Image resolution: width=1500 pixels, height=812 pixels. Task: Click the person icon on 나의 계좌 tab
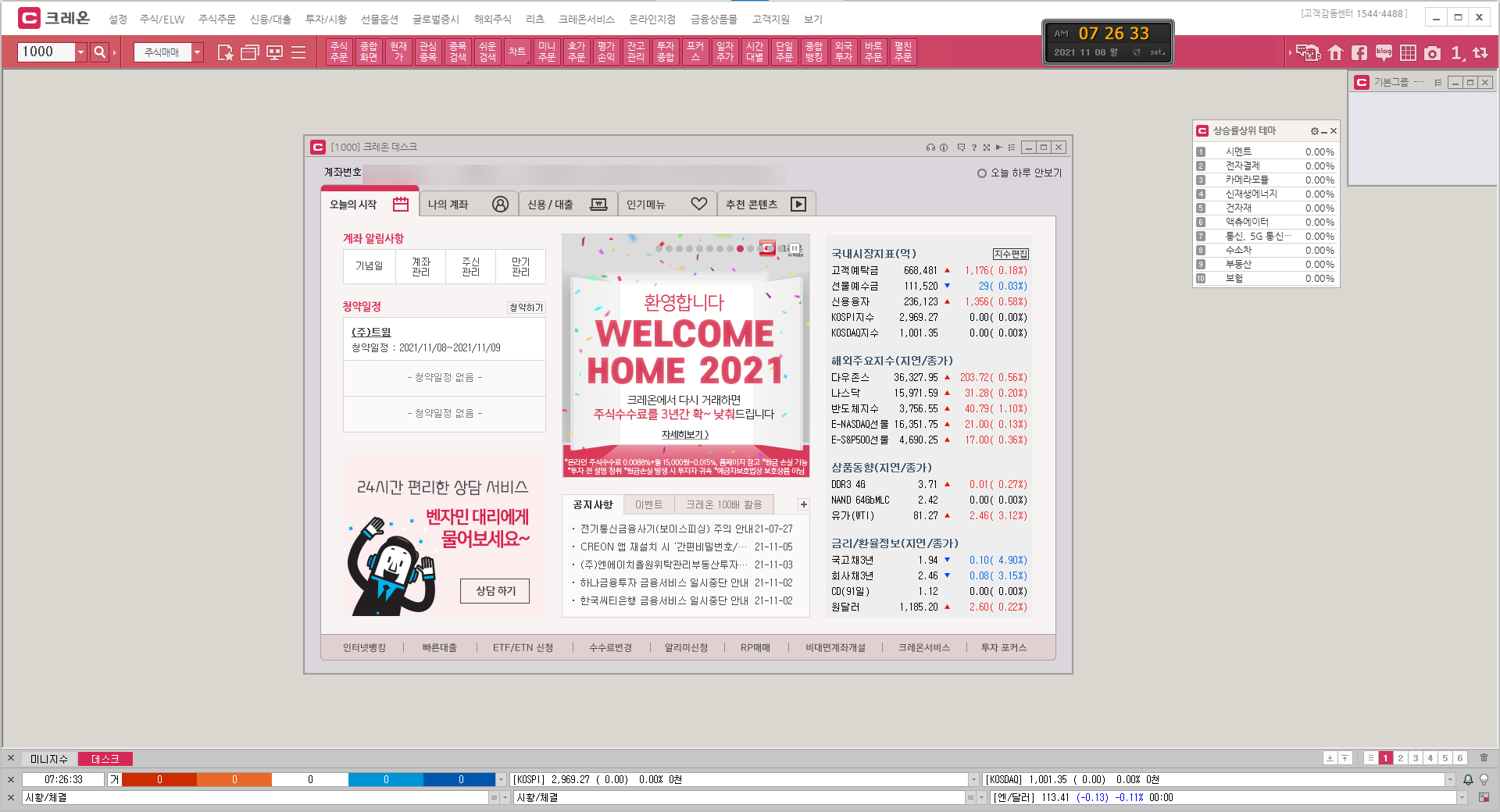[x=501, y=204]
